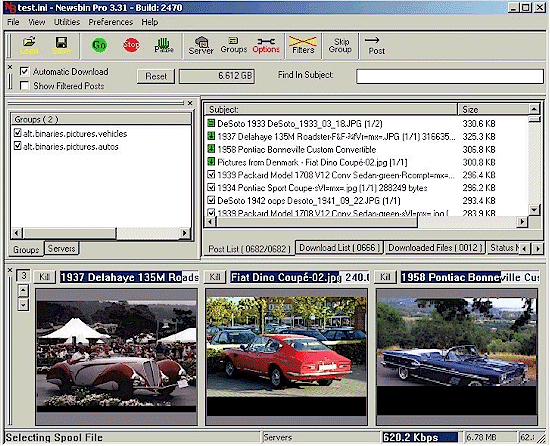Click the thumbnail count up arrow stepper
Viewport: 550px width, 446px height.
click(23, 290)
